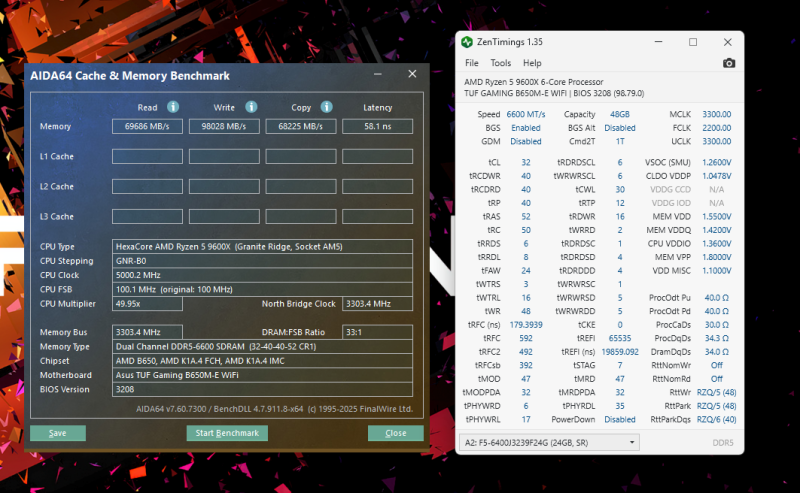800x493 pixels.
Task: Click the Memory Write value 98028 MB/s
Action: pos(224,126)
